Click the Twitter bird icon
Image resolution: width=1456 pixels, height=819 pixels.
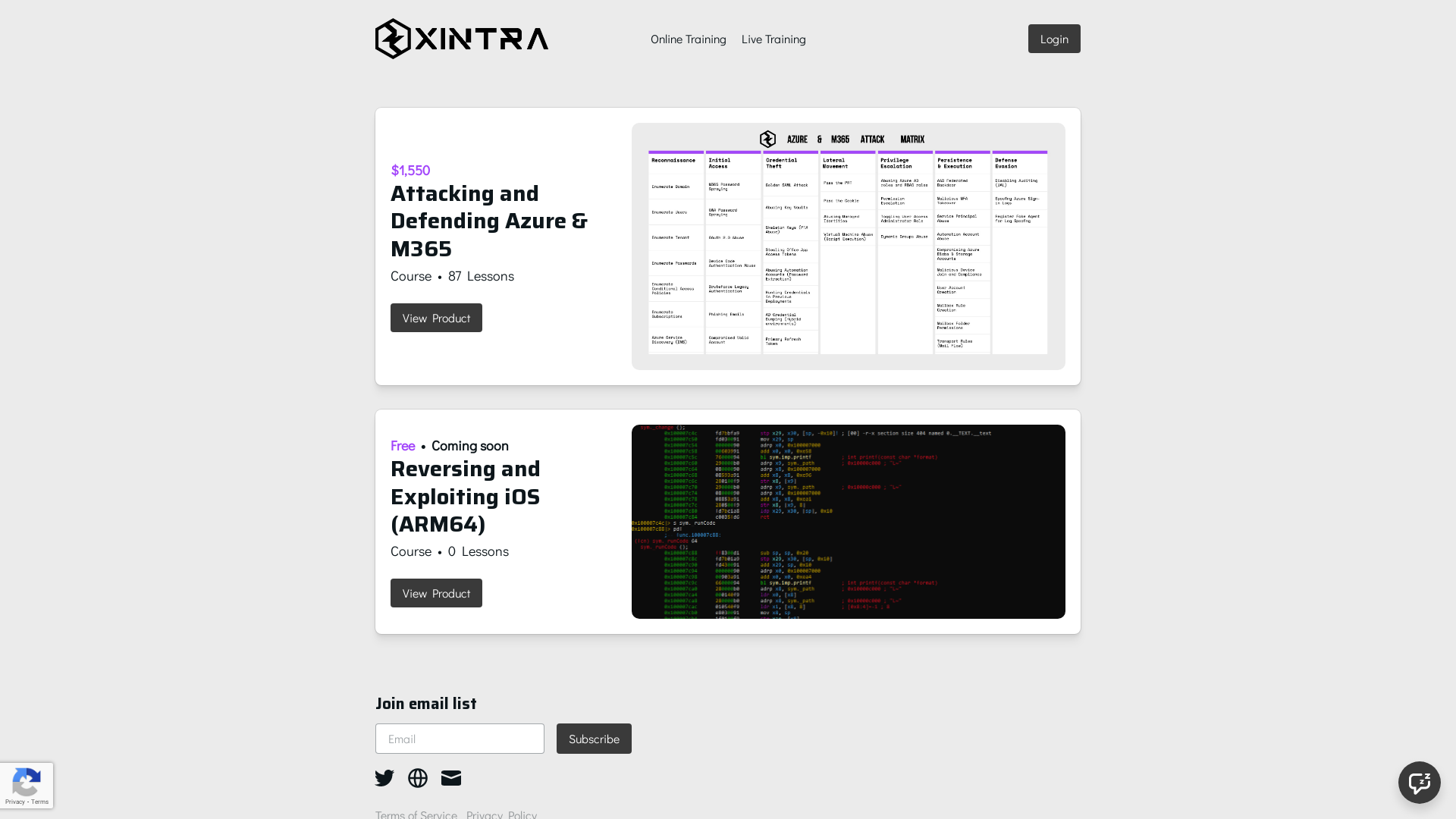(384, 778)
